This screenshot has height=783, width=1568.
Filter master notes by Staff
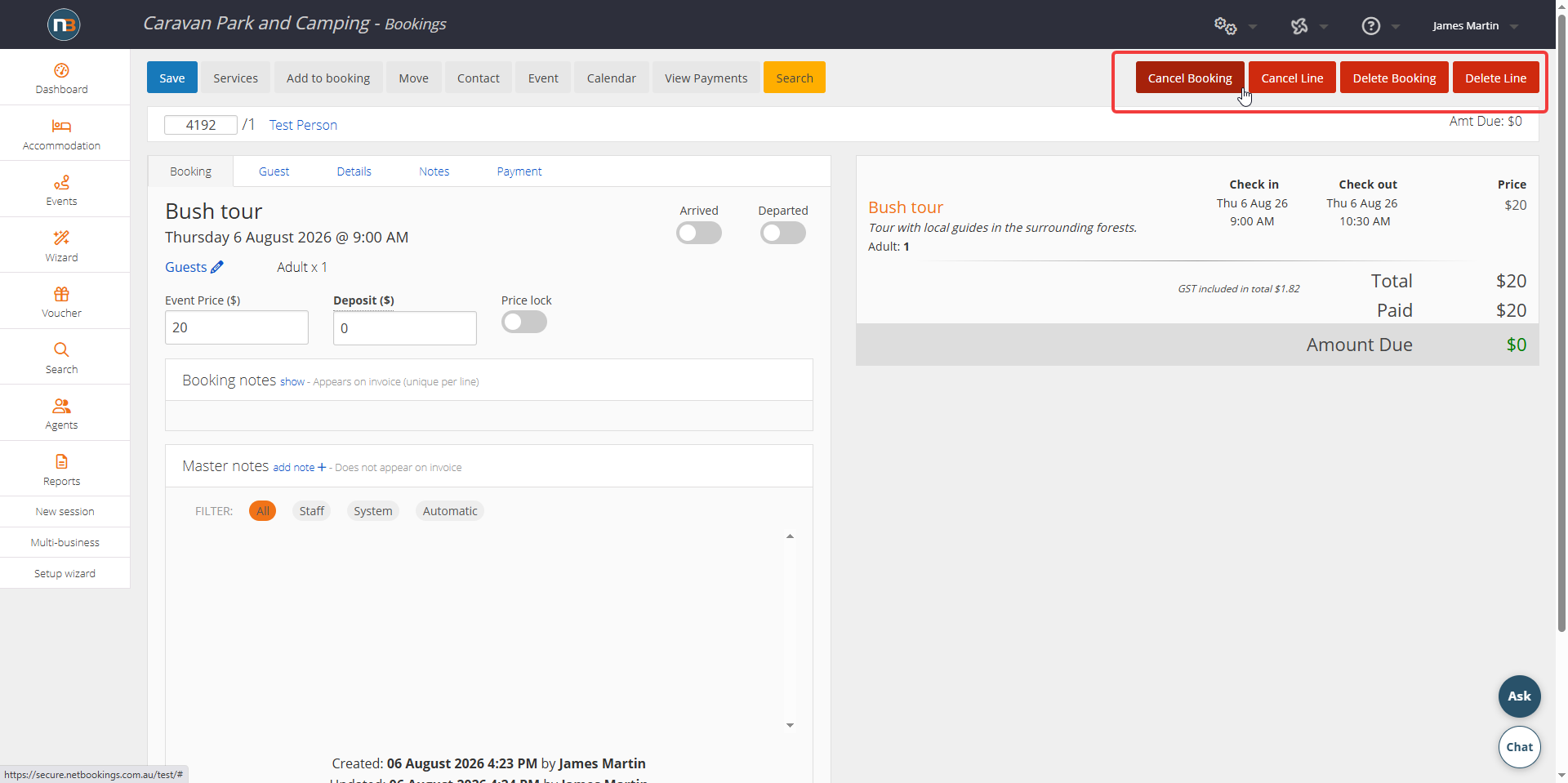pyautogui.click(x=312, y=511)
